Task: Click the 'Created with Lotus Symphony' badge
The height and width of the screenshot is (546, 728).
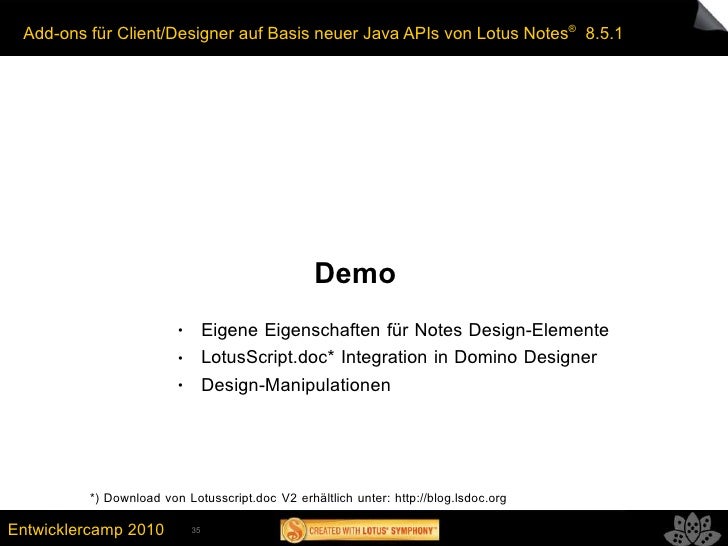Action: click(x=359, y=530)
